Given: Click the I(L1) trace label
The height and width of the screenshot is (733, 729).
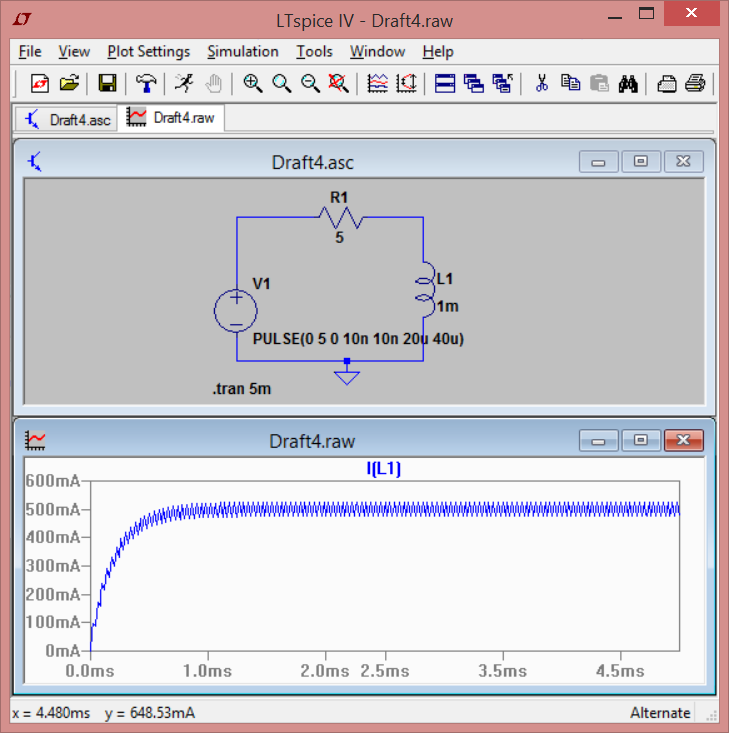Looking at the screenshot, I should [x=383, y=468].
